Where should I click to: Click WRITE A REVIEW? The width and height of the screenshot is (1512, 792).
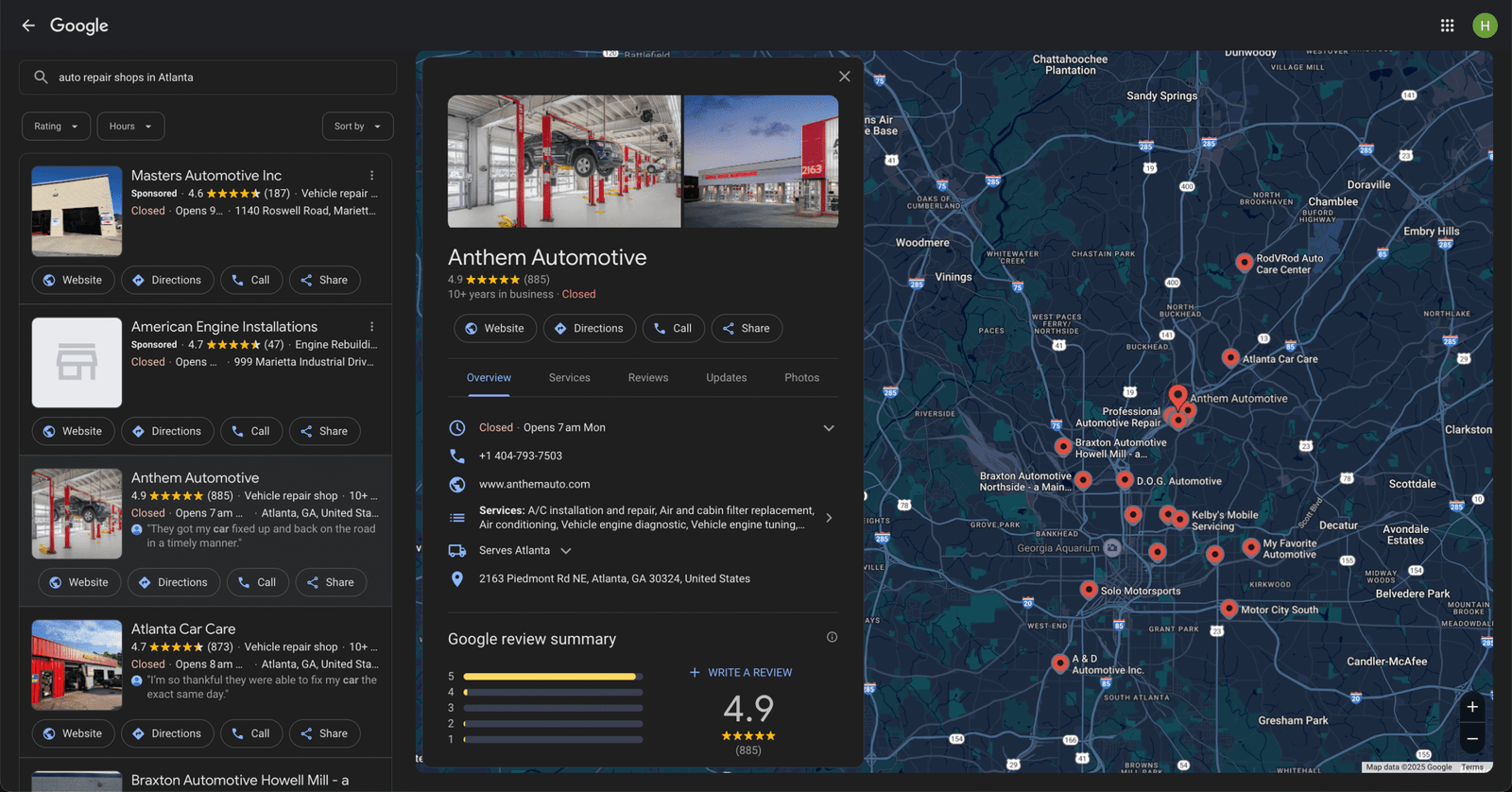point(741,673)
